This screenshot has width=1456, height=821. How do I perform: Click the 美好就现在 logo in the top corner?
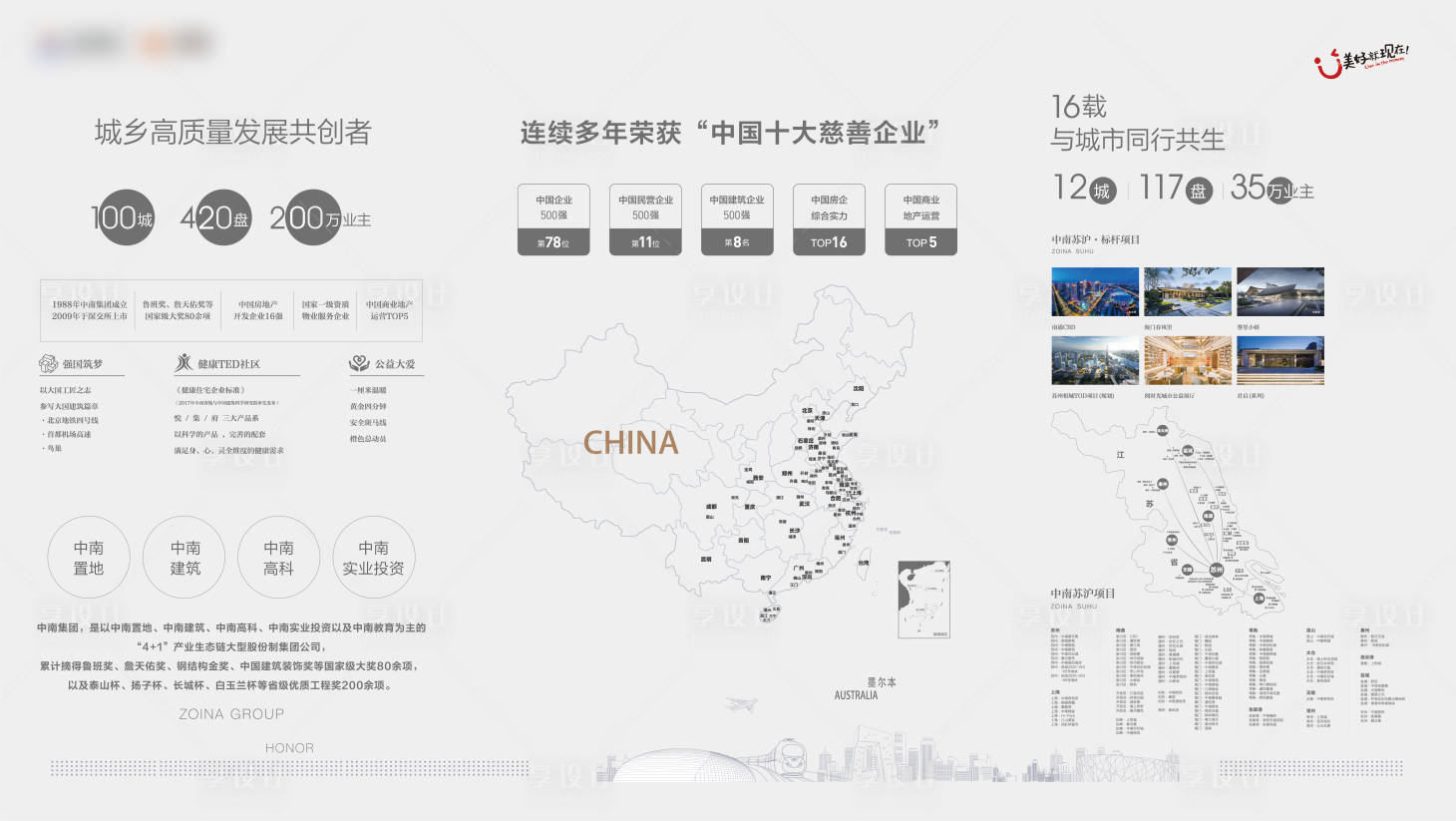click(x=1360, y=61)
